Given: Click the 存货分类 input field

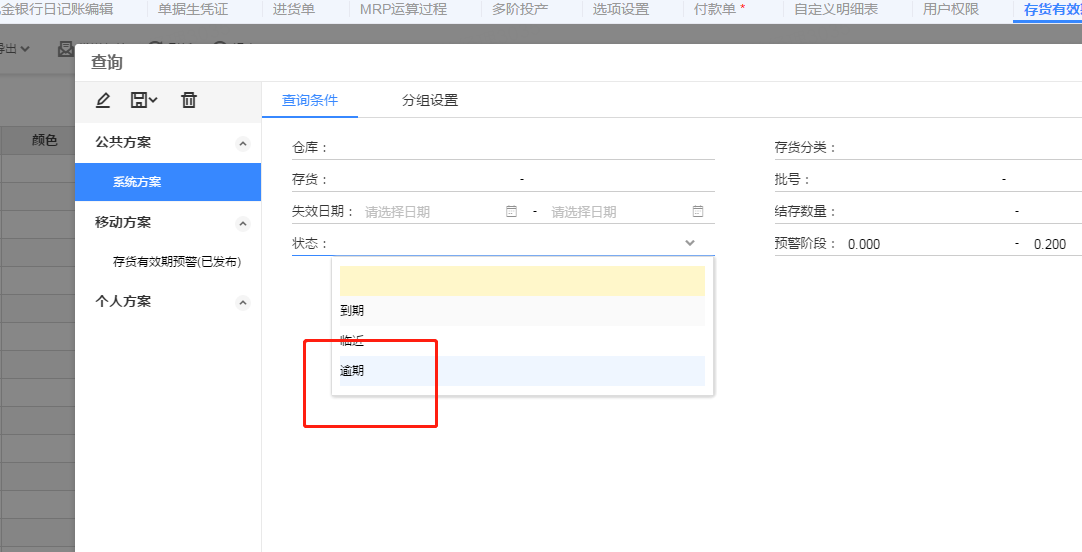Looking at the screenshot, I should pos(959,147).
